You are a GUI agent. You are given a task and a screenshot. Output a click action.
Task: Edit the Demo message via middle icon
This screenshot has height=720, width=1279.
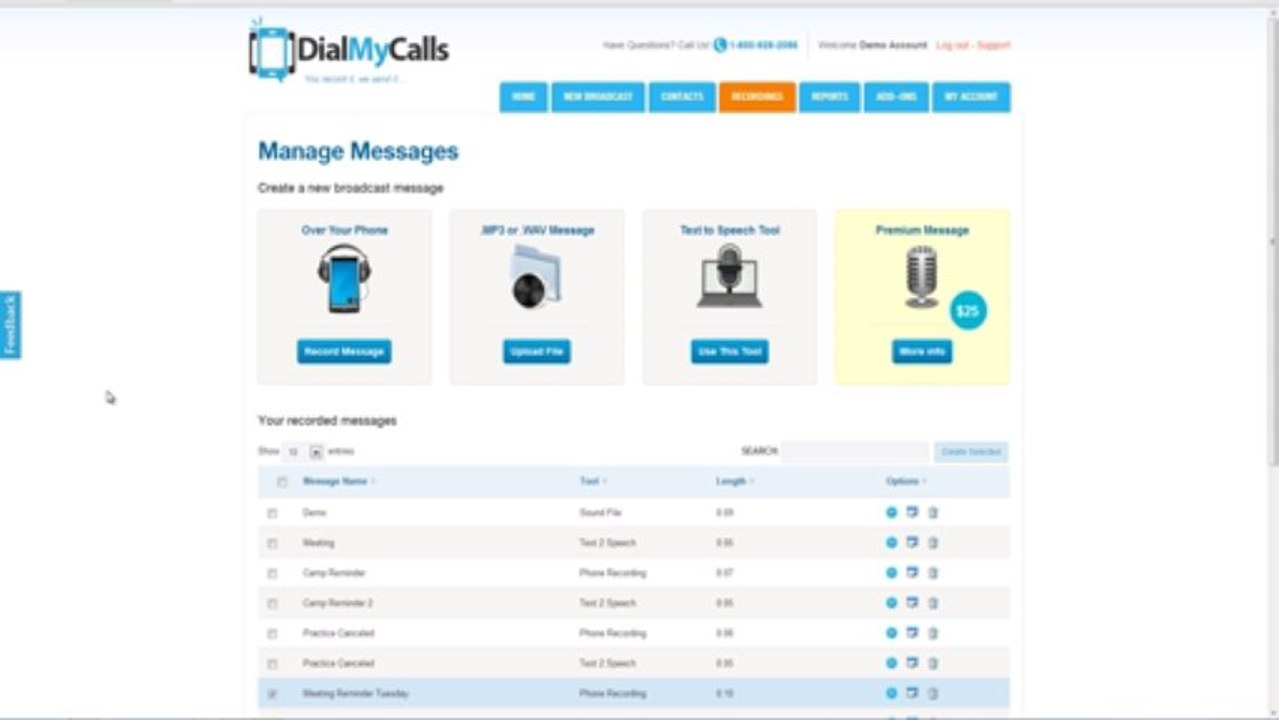[912, 513]
